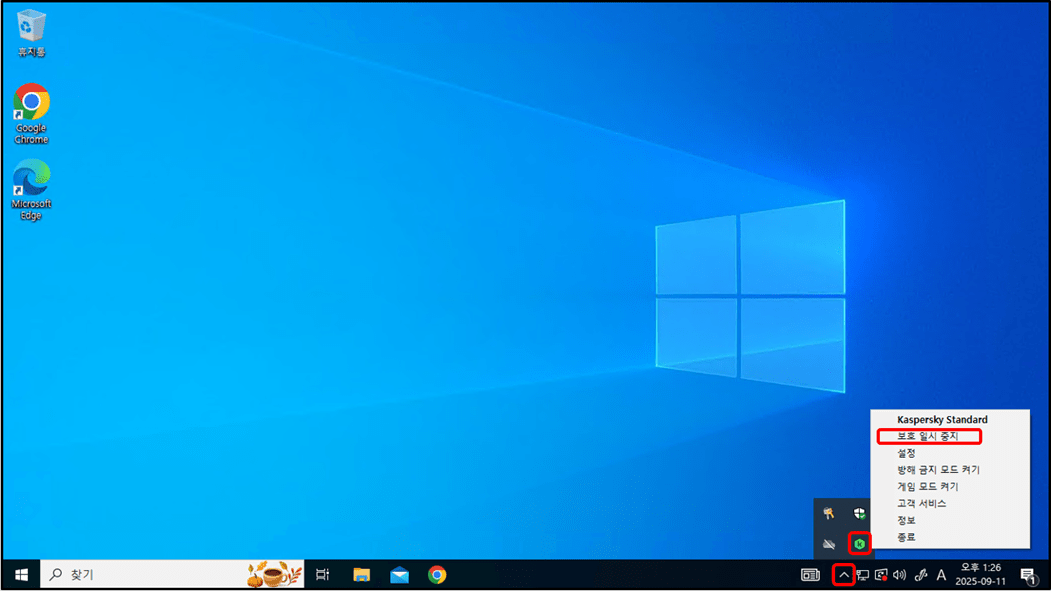Click the OneDrive cloud tray icon
This screenshot has width=1051, height=591.
(829, 543)
